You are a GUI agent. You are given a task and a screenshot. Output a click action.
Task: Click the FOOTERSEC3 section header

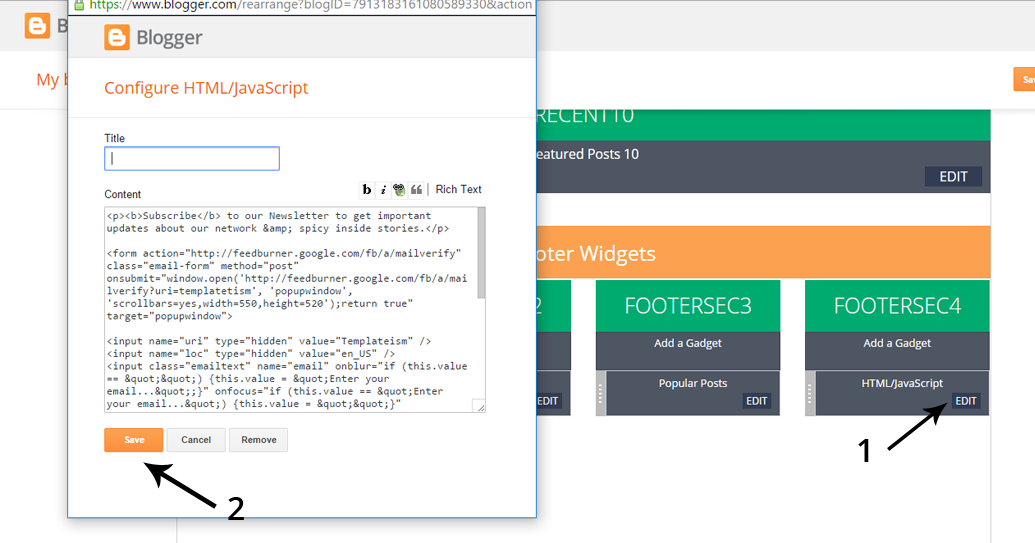point(688,306)
